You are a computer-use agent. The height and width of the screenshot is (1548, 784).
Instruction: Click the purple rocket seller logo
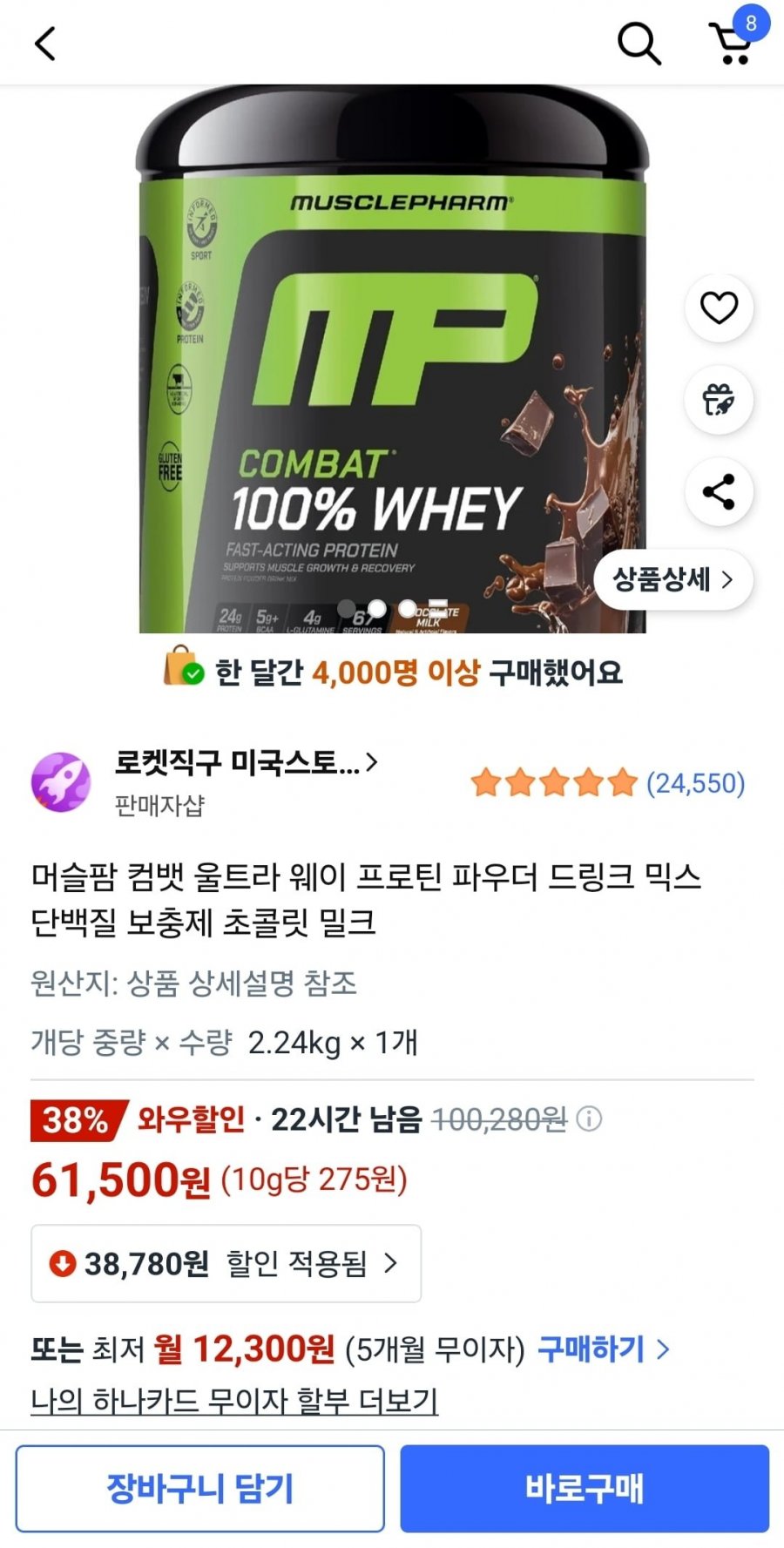(61, 782)
